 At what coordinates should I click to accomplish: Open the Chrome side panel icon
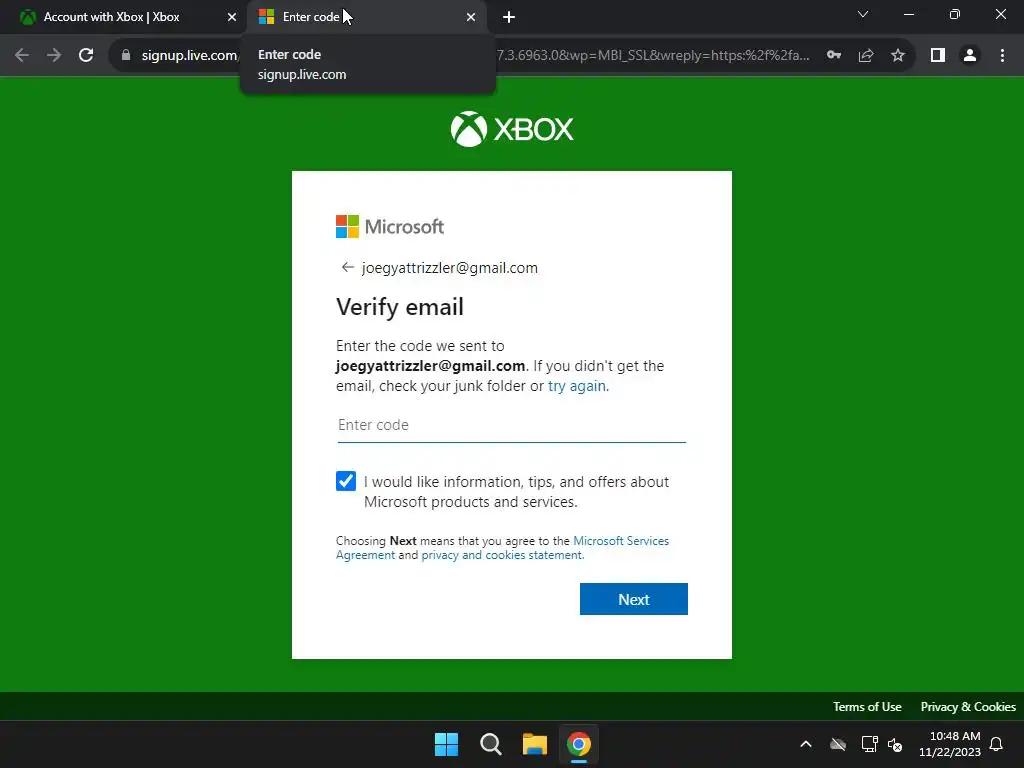pyautogui.click(x=938, y=56)
